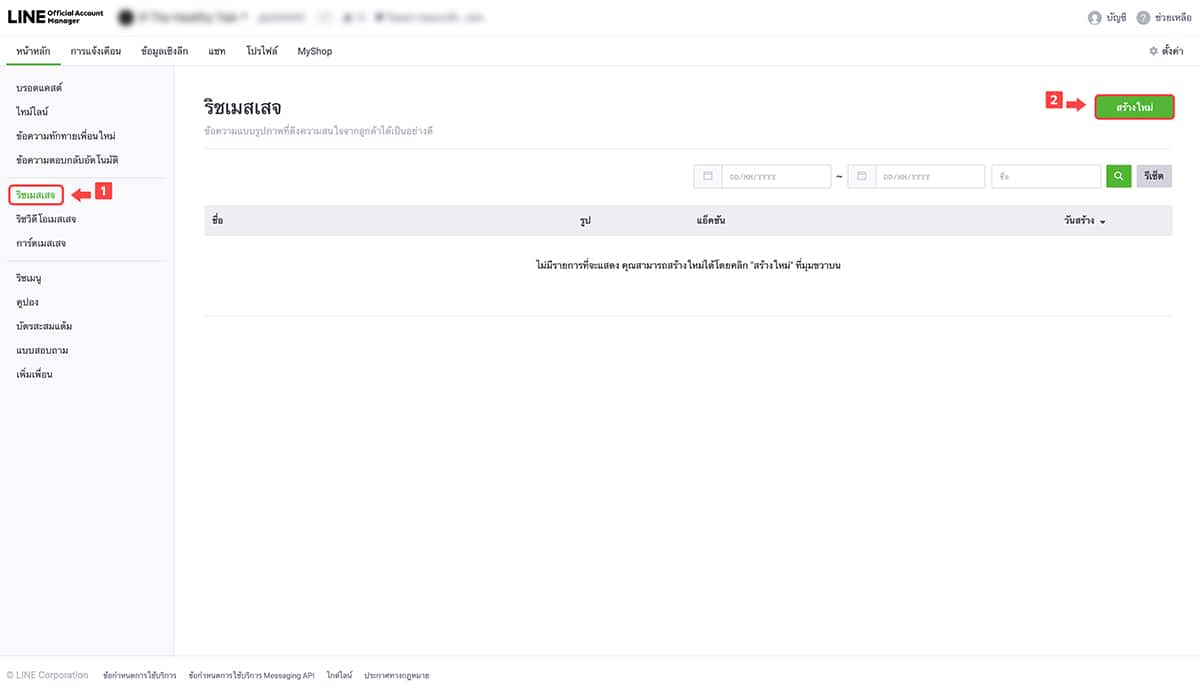Switch to the MyShop tab

click(x=315, y=51)
